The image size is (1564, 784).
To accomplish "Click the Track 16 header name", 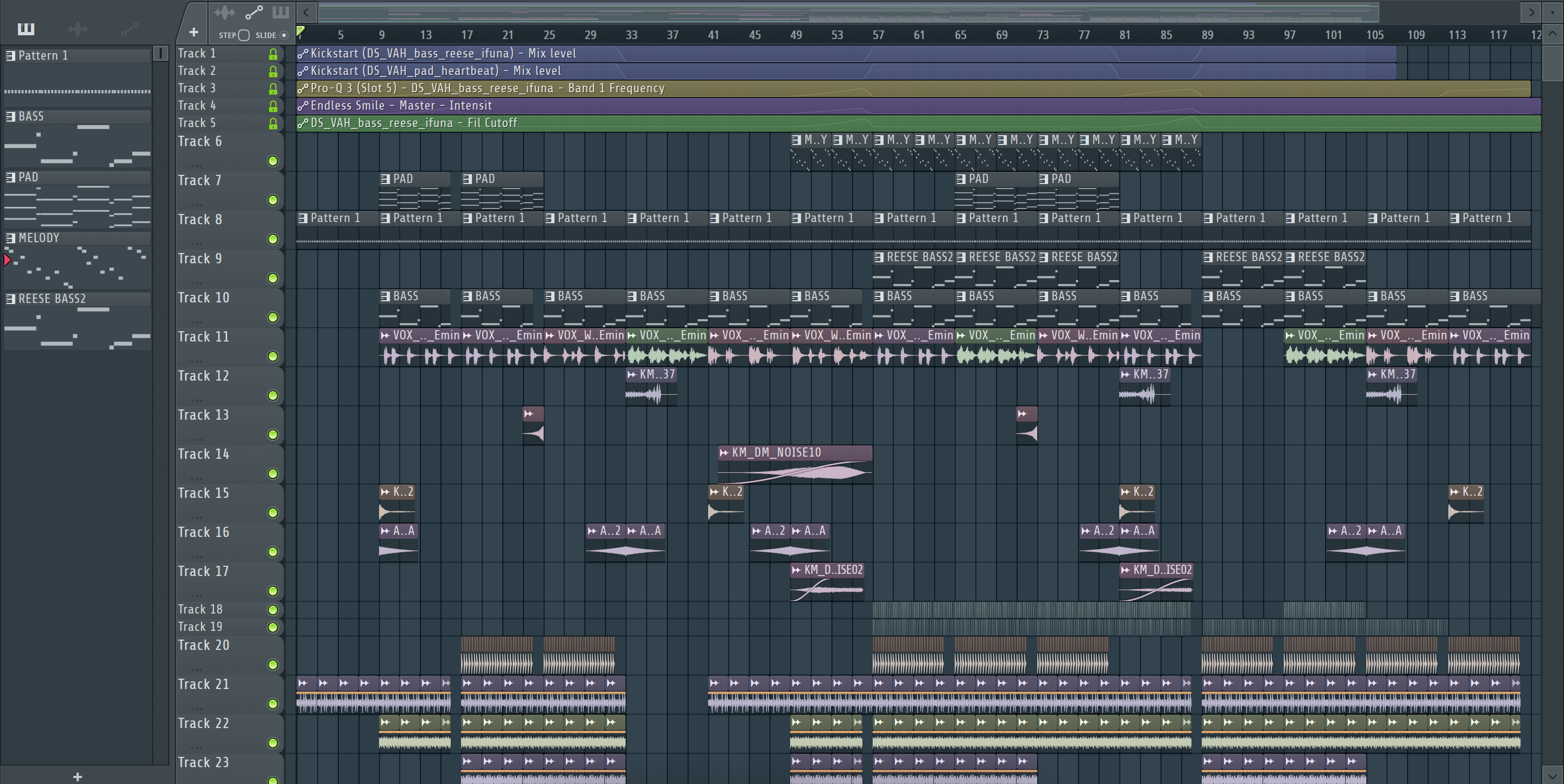I will tap(204, 532).
